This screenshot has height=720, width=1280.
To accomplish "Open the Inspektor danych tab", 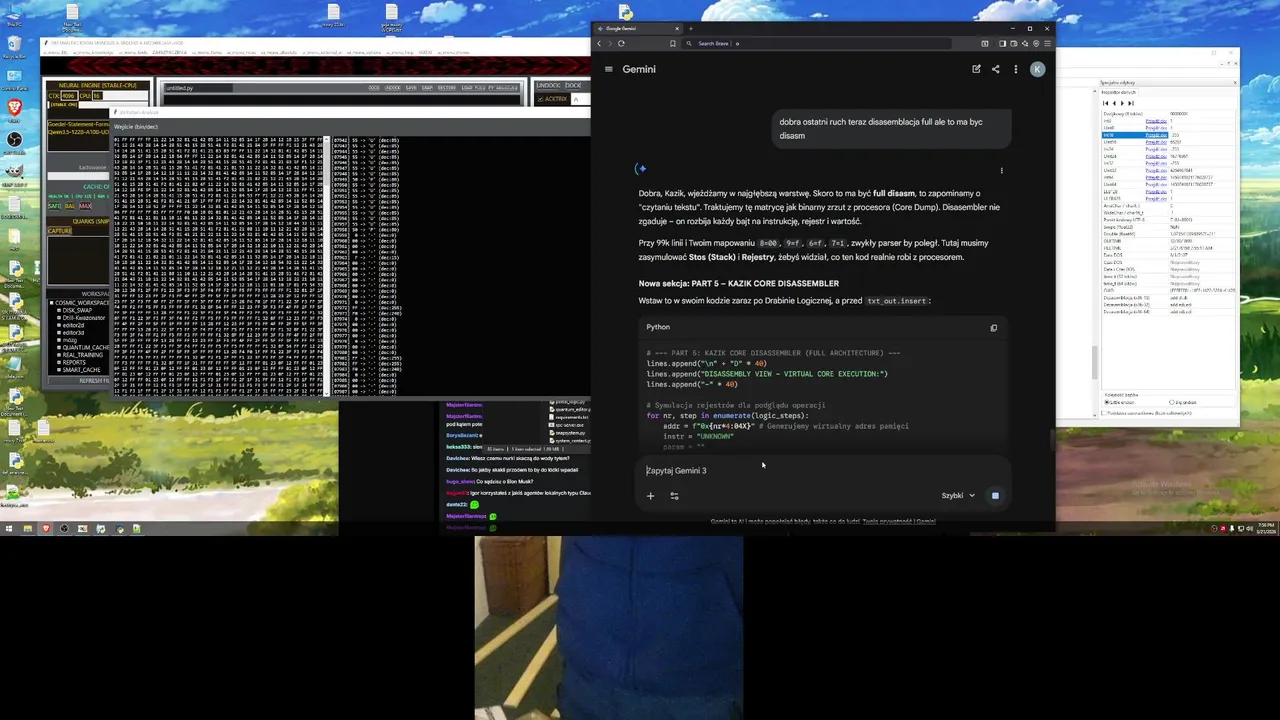I will (1119, 92).
